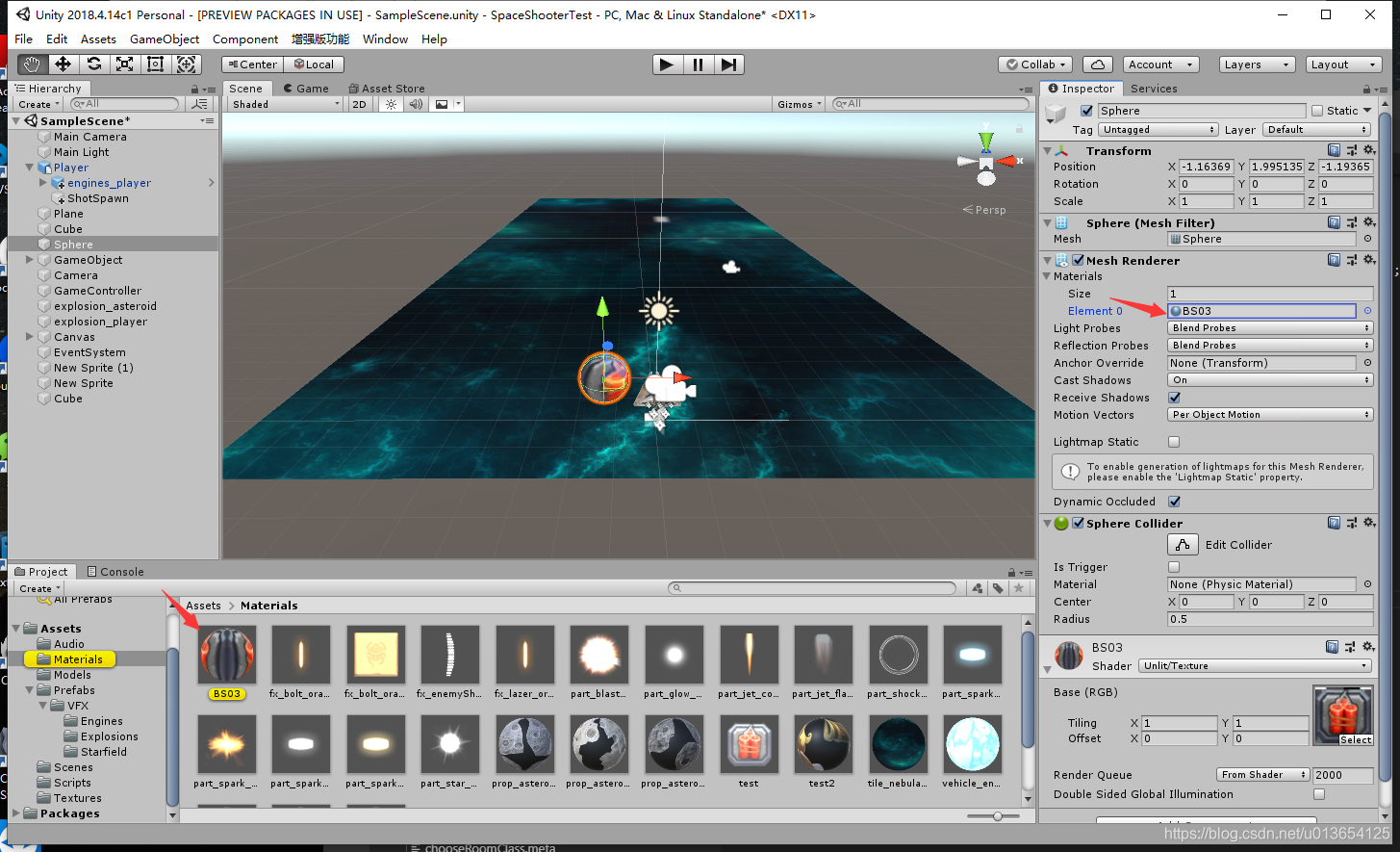Open Mesh Renderer settings gear
Screen dimensions: 1400x852
pos(1368,260)
